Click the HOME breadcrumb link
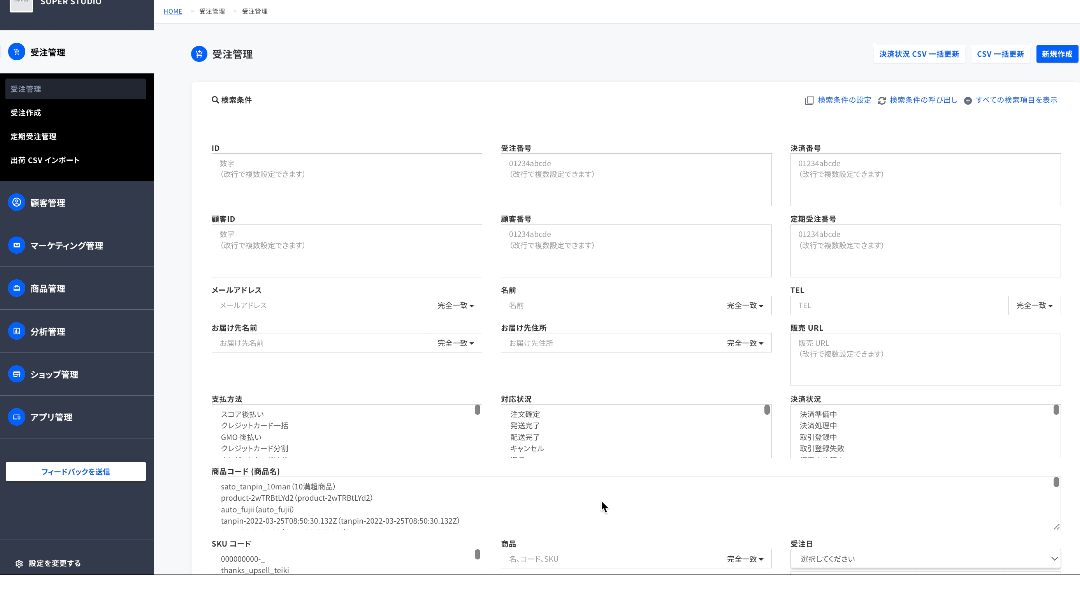The height and width of the screenshot is (608, 1080). pyautogui.click(x=173, y=11)
